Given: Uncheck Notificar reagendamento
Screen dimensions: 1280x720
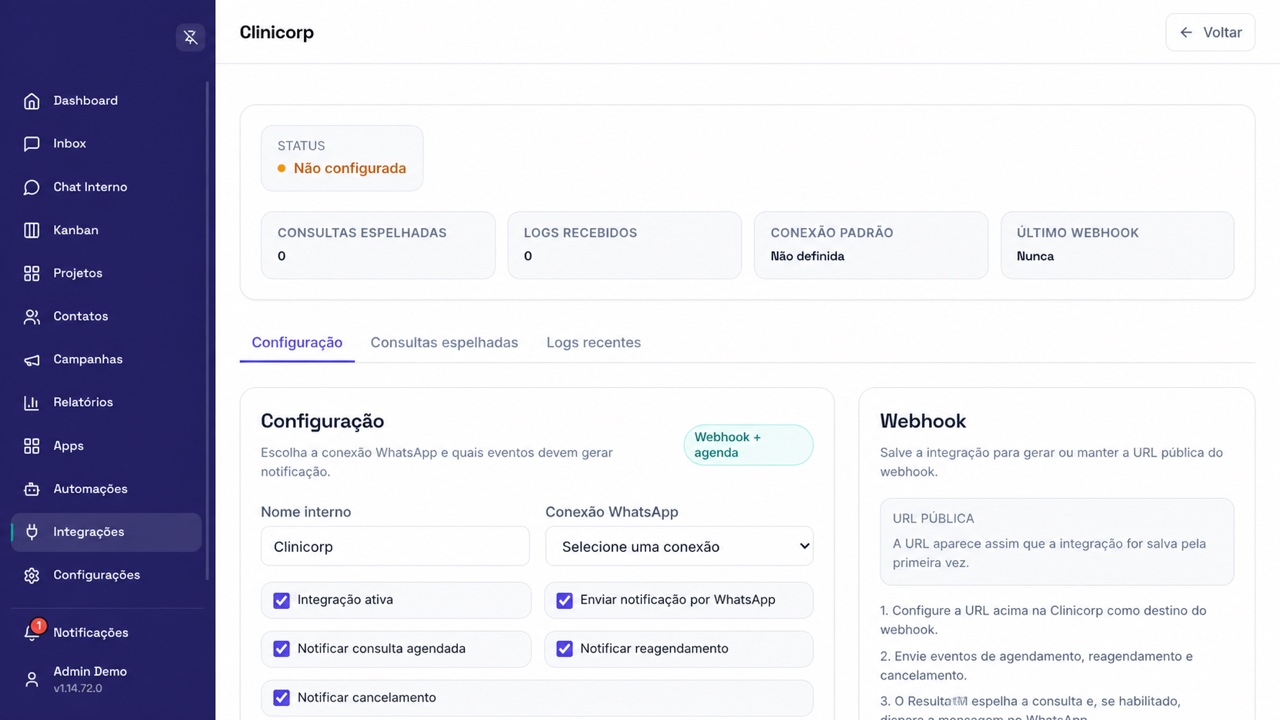Looking at the screenshot, I should pos(564,649).
